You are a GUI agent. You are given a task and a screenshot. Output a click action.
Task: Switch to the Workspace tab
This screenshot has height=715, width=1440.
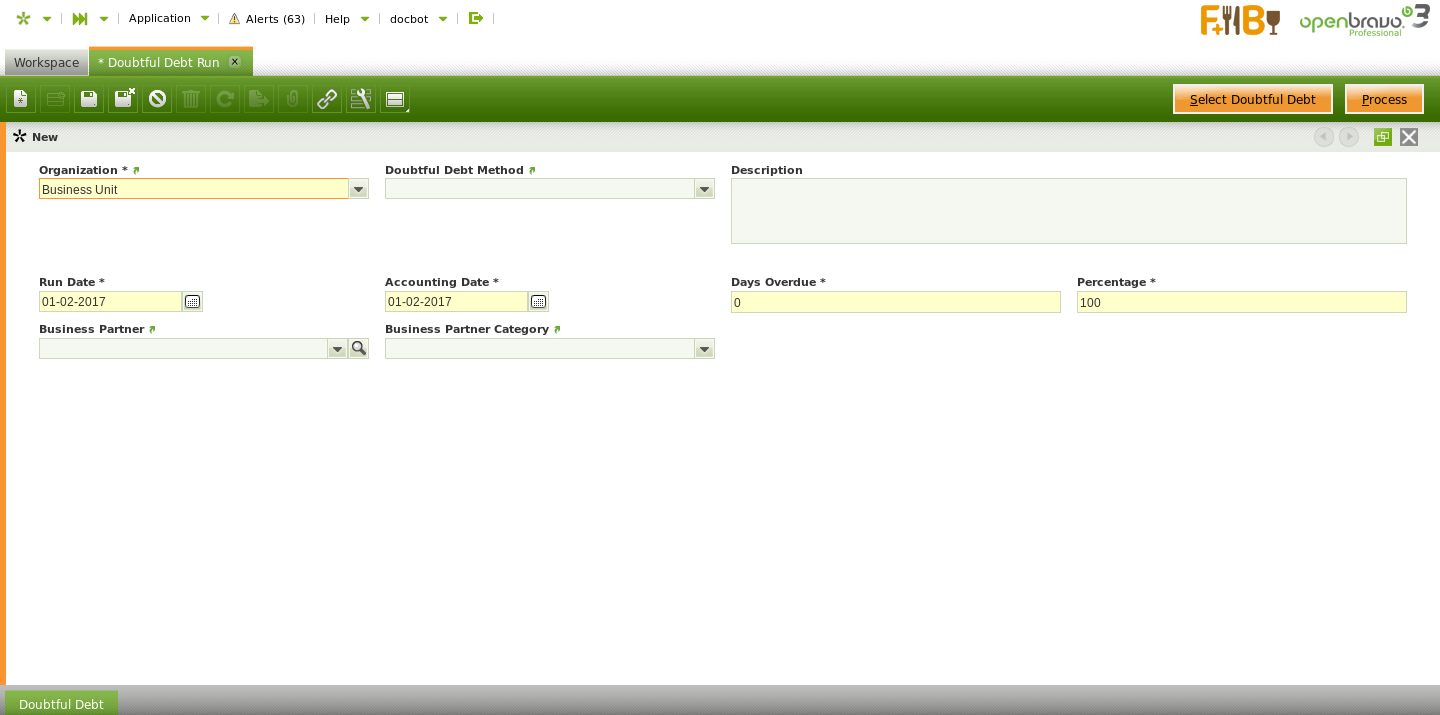click(x=46, y=62)
